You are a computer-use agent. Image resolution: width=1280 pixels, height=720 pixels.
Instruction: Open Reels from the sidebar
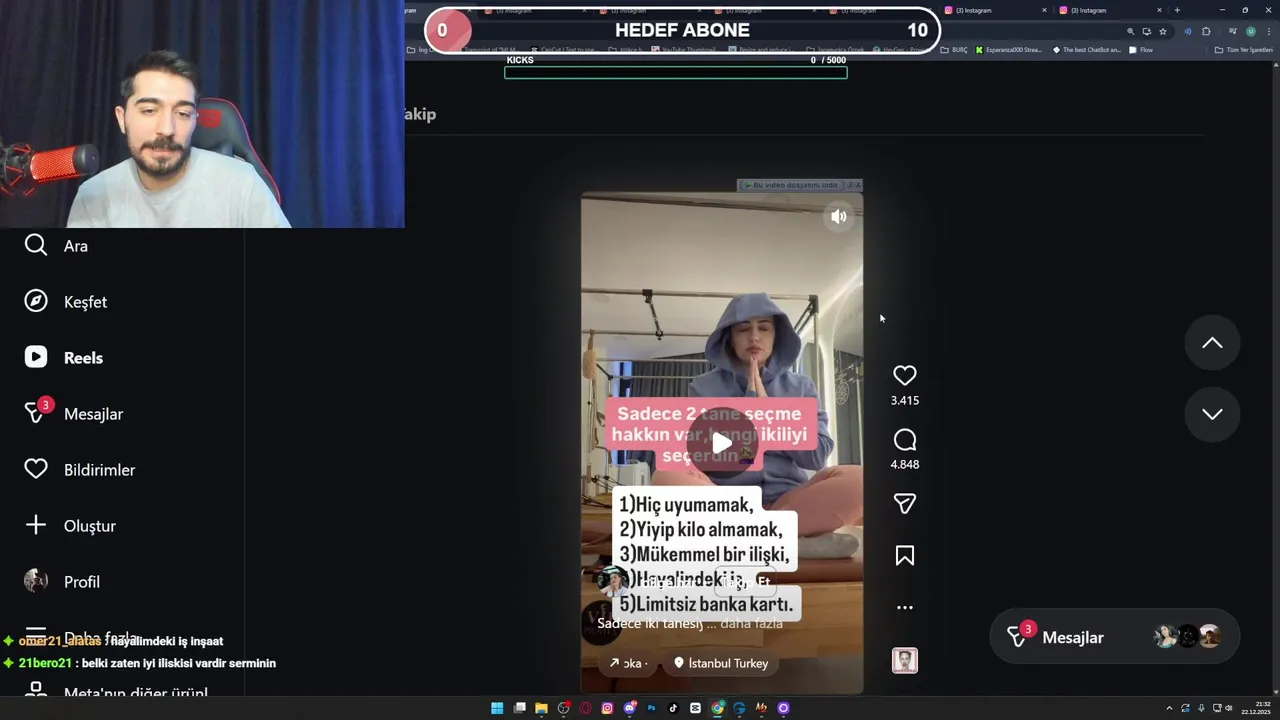[x=63, y=357]
